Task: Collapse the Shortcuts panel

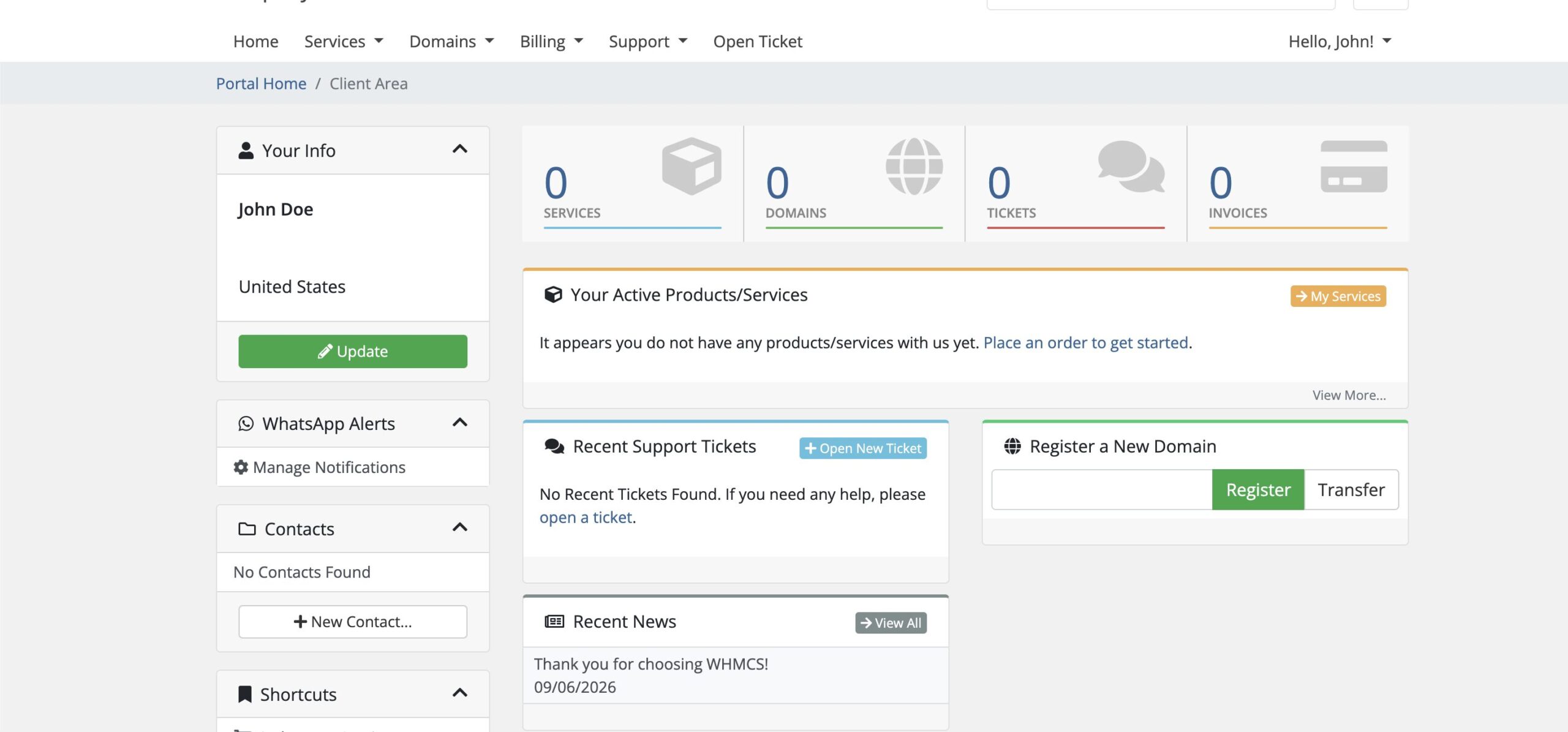Action: click(x=460, y=692)
